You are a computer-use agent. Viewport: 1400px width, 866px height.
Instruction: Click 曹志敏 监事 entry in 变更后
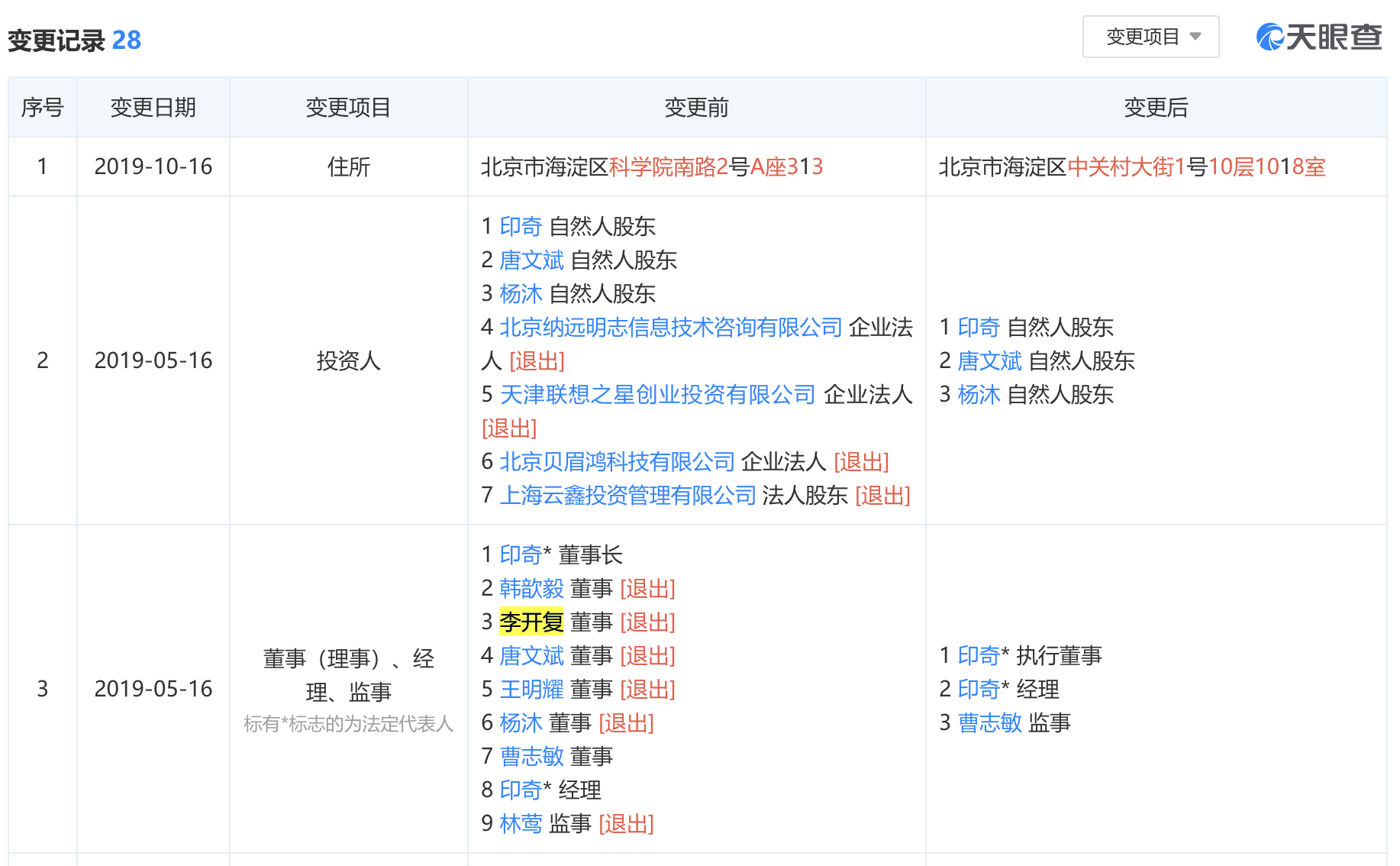989,722
